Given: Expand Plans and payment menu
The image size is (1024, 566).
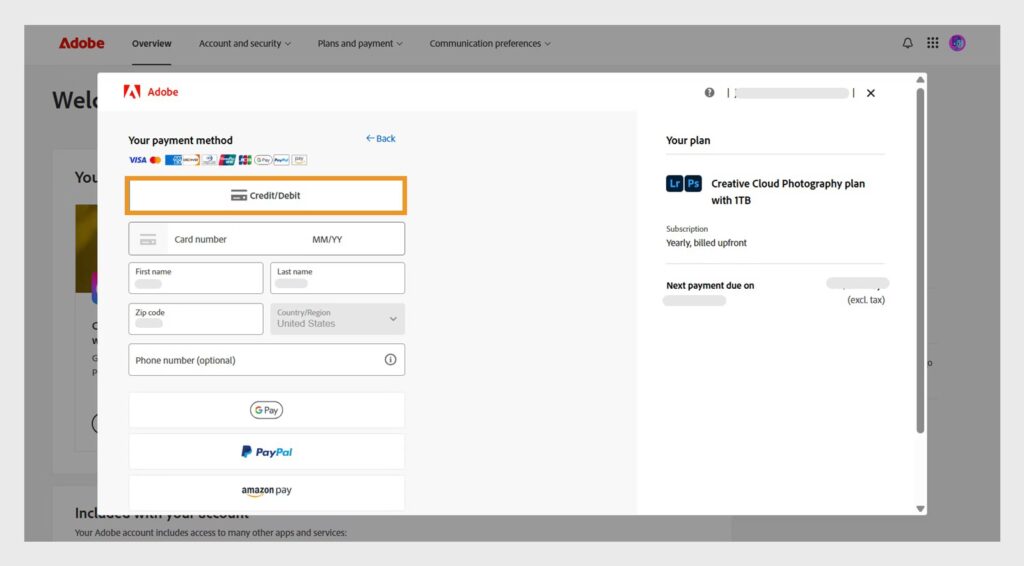Looking at the screenshot, I should (x=360, y=44).
